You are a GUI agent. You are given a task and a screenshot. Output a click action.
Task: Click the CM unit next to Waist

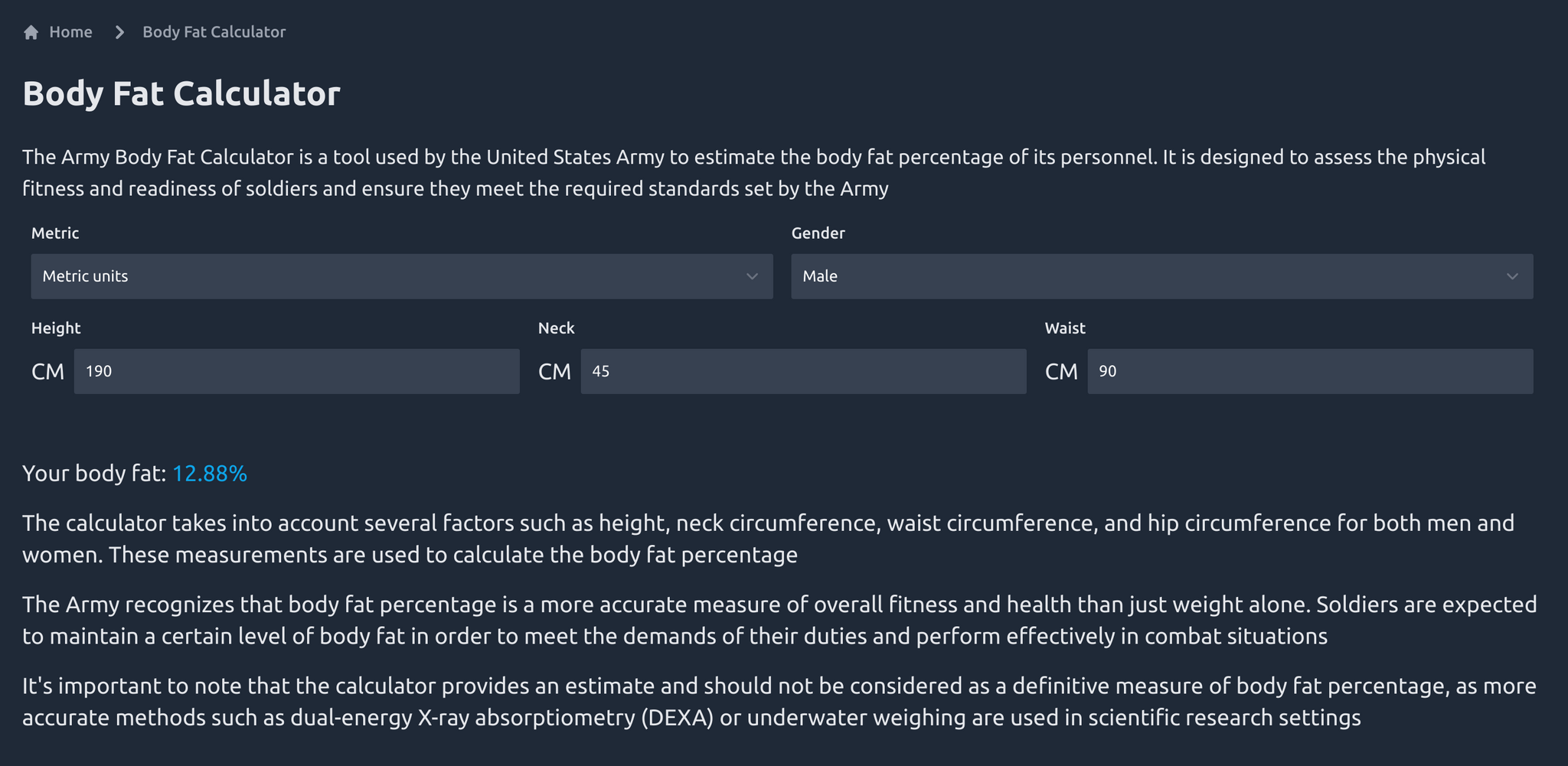[x=1061, y=372]
